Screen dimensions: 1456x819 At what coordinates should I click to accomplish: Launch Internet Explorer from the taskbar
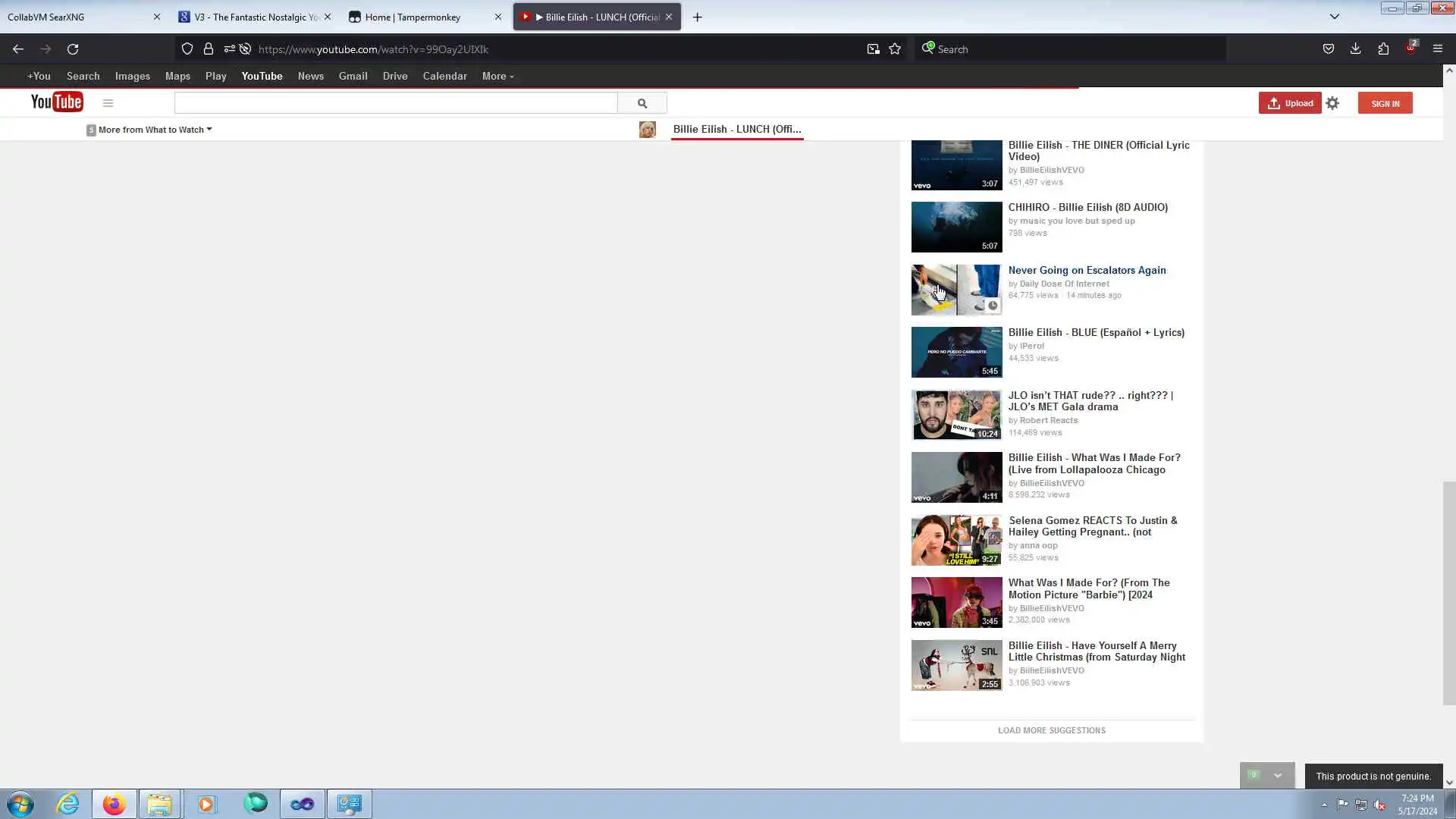68,804
